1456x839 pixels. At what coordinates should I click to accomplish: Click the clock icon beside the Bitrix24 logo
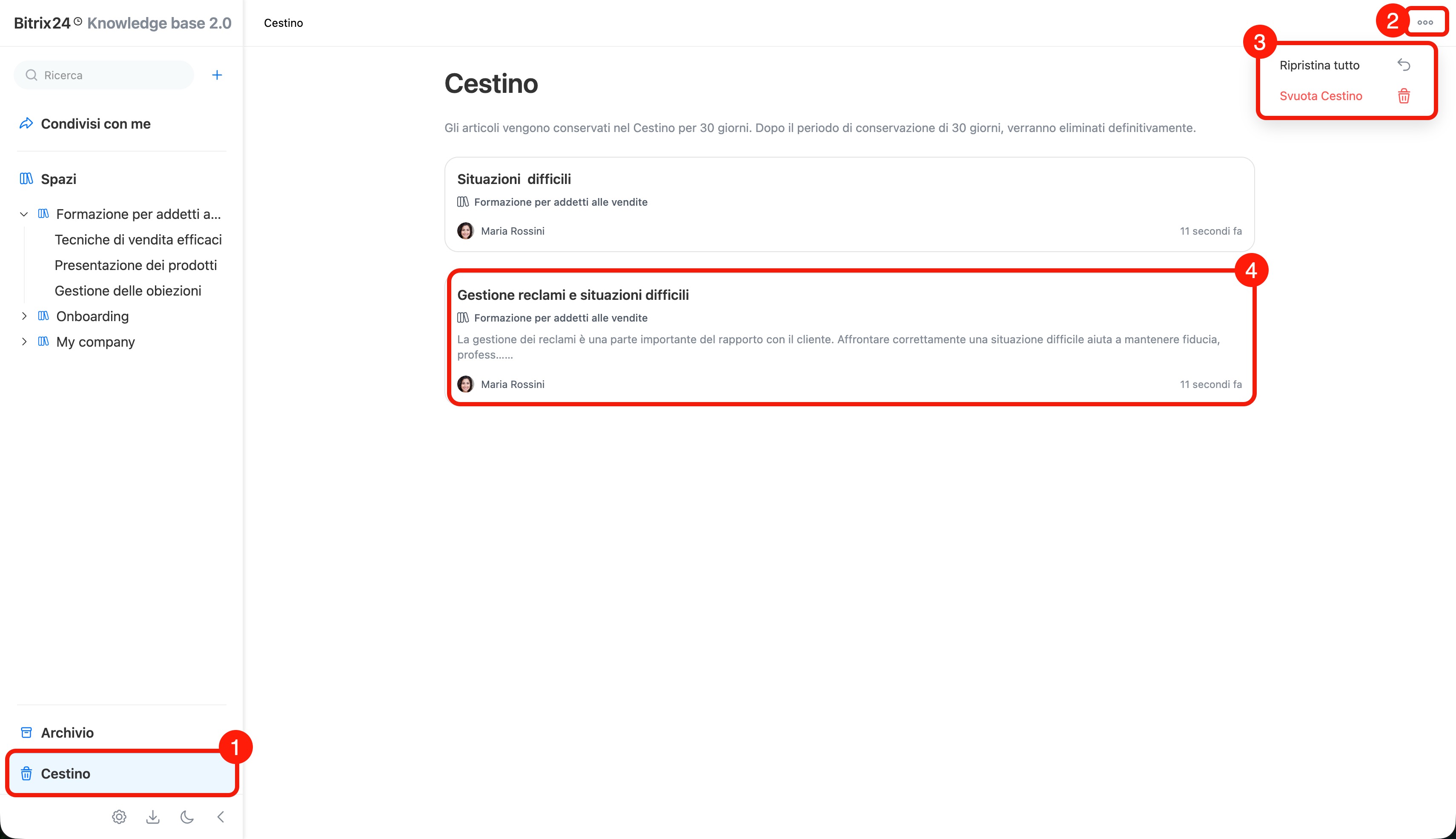click(78, 21)
